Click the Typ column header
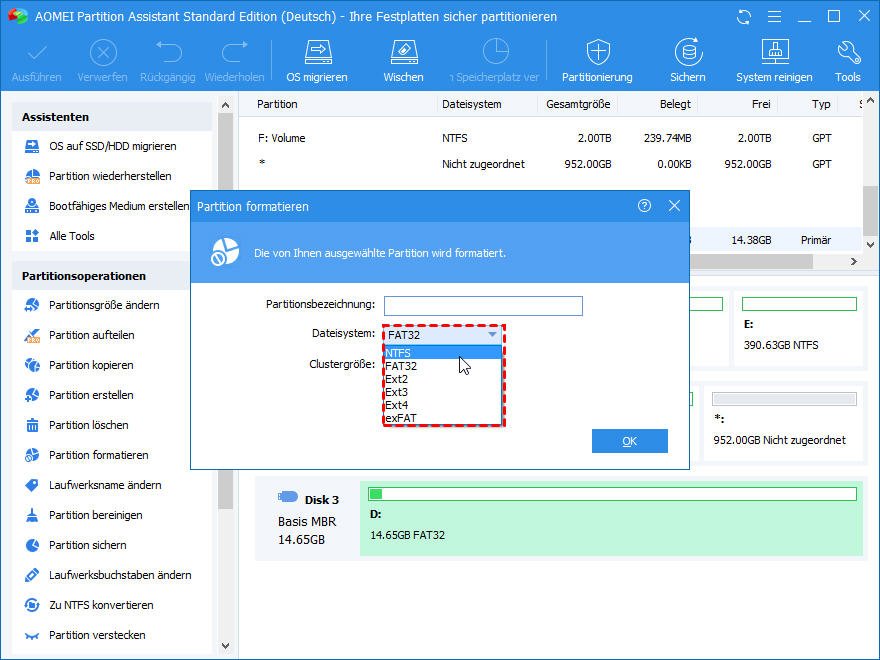The height and width of the screenshot is (660, 880). (x=821, y=104)
